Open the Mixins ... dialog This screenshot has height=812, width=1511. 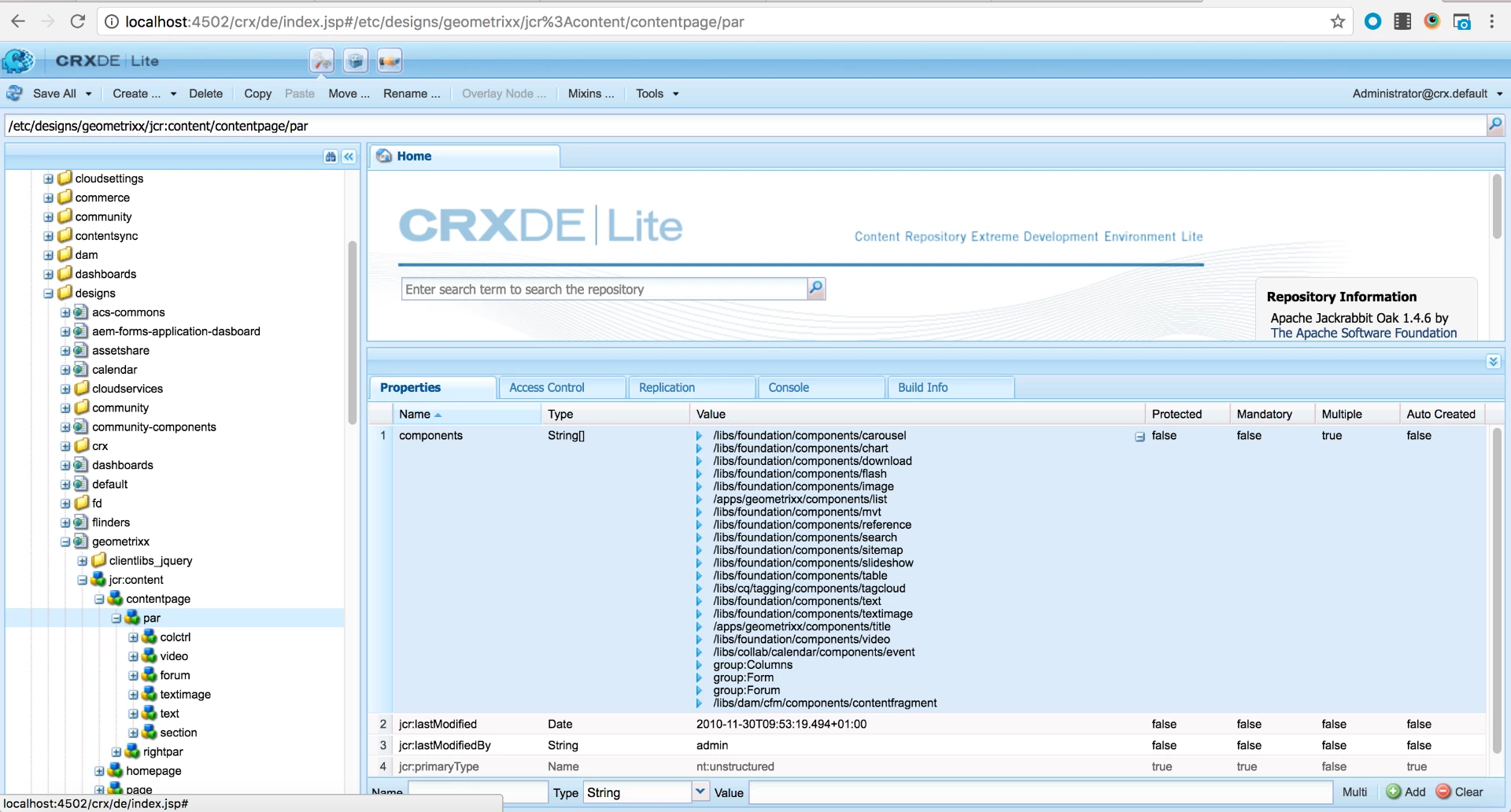pos(591,94)
